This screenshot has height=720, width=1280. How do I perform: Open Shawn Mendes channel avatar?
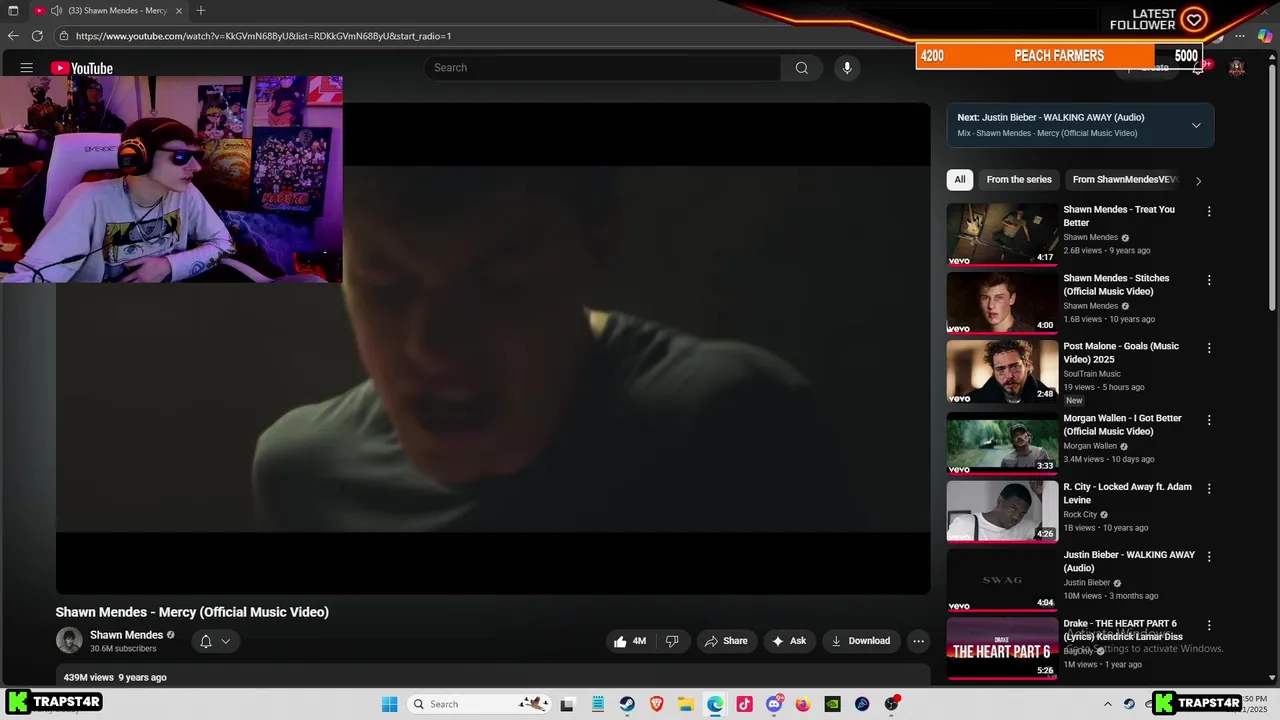(69, 641)
